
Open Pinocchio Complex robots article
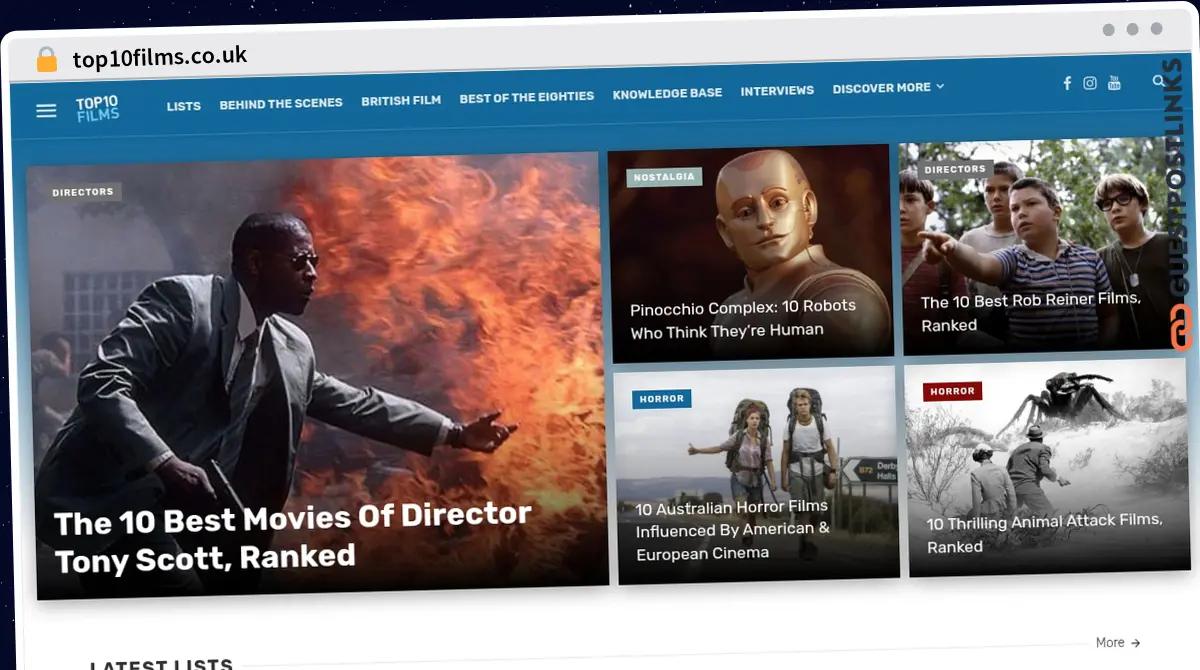click(x=743, y=318)
